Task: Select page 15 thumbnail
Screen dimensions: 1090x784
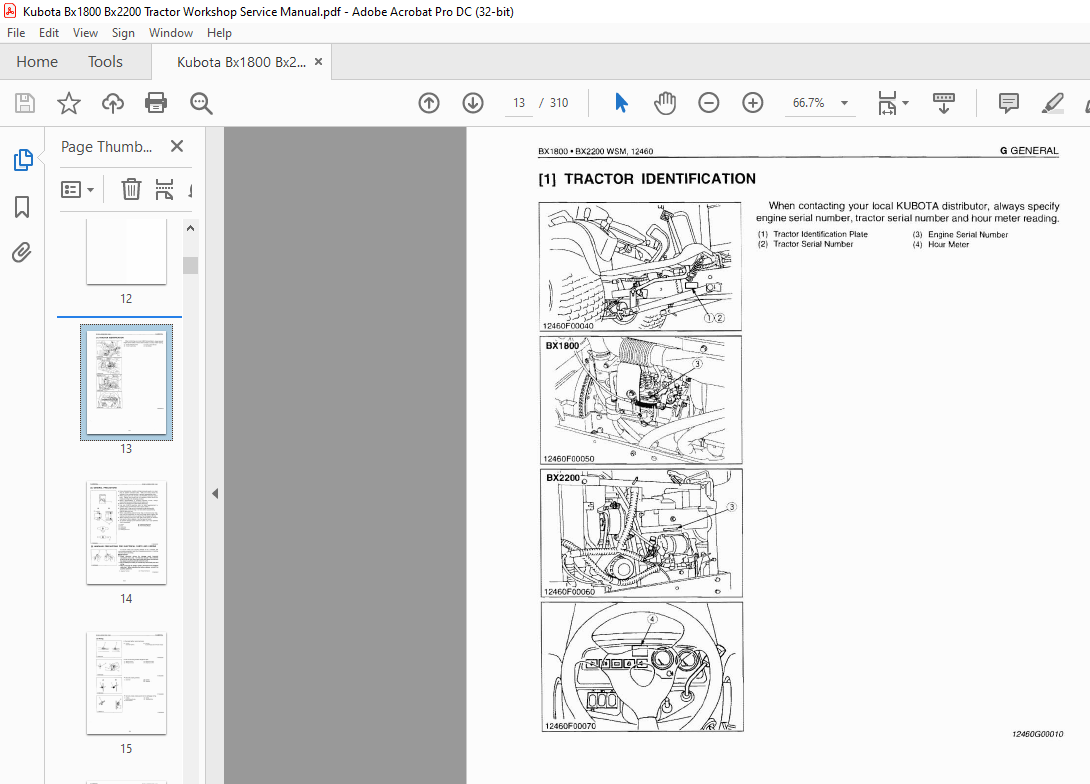Action: tap(127, 683)
